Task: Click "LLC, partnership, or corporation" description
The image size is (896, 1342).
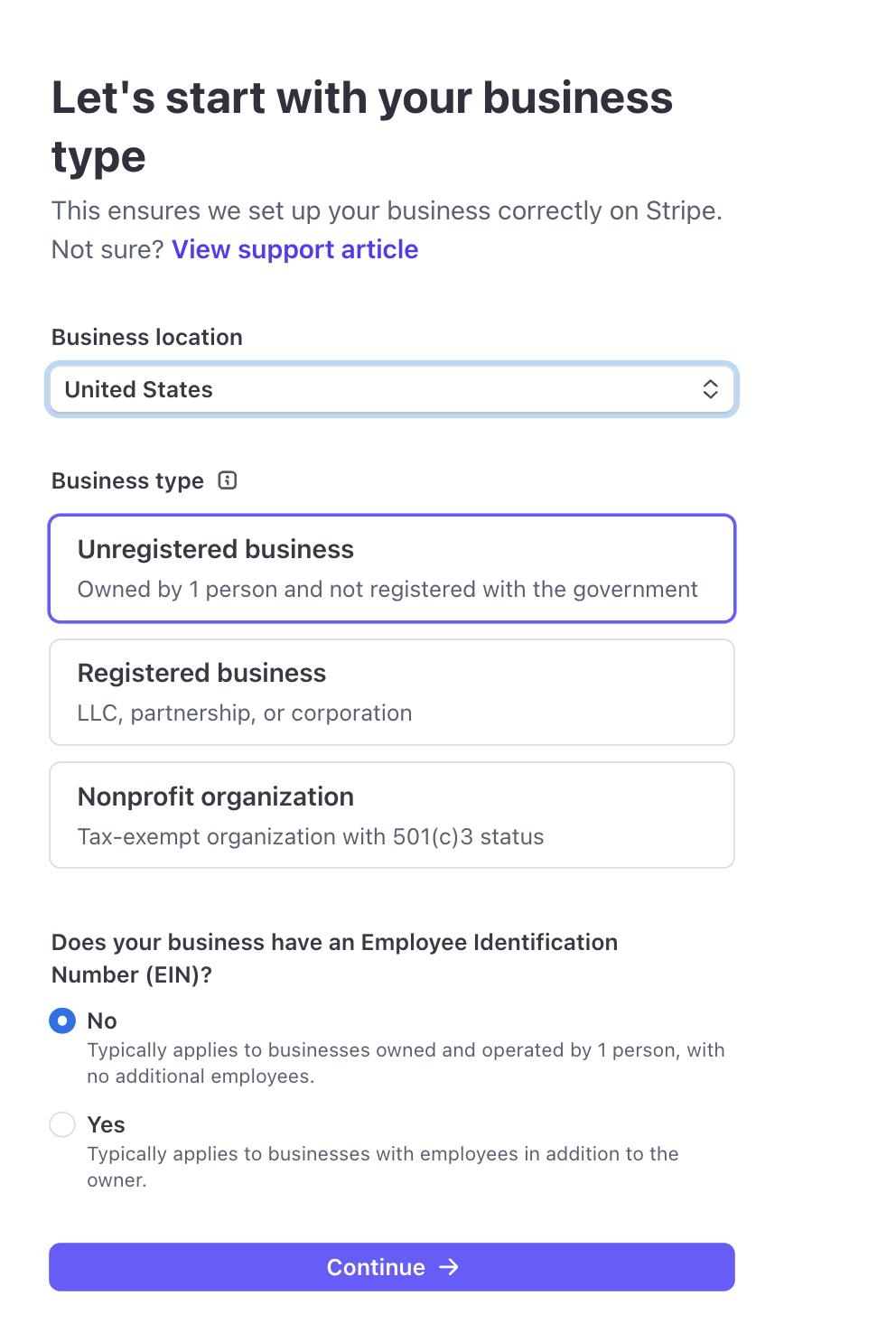Action: pos(245,713)
